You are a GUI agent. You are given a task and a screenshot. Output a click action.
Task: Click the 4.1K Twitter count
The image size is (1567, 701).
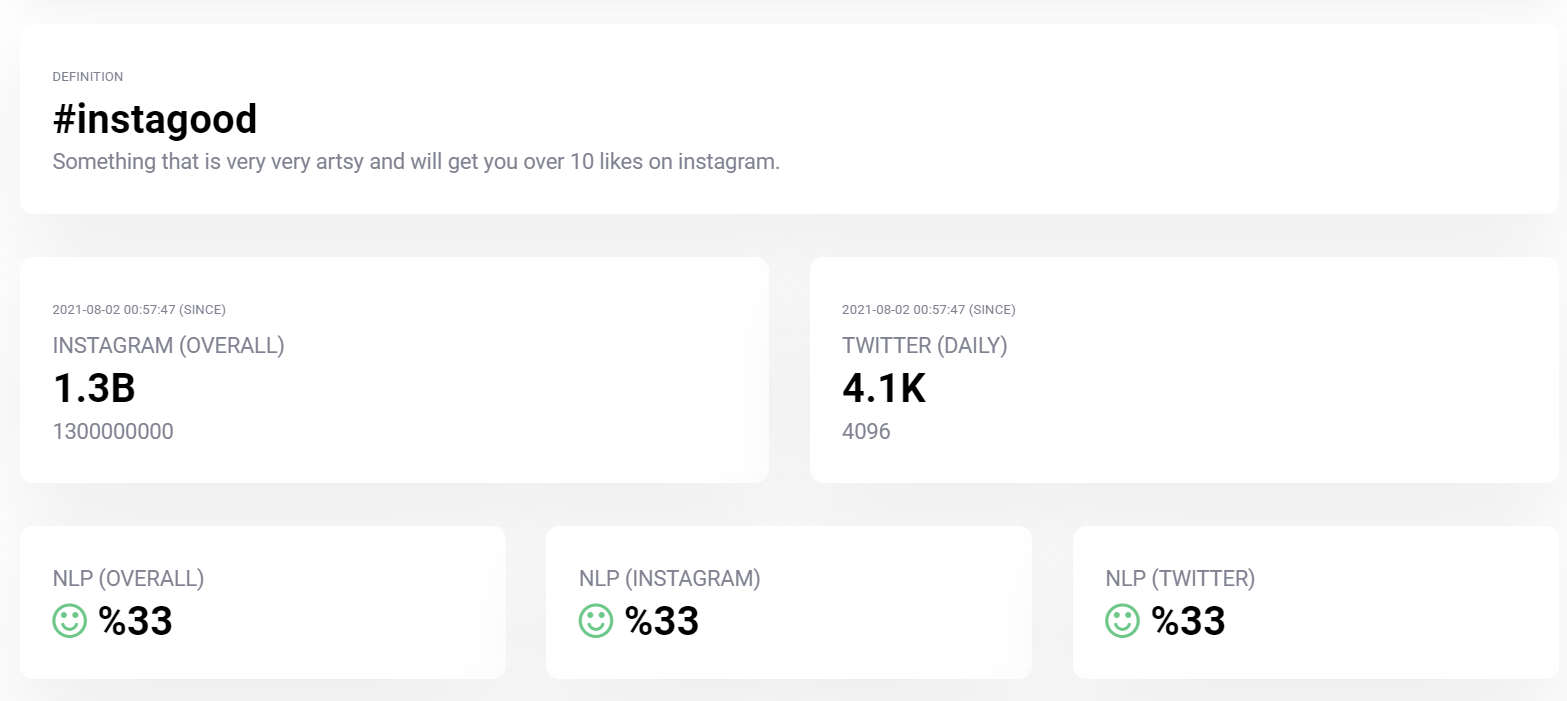884,389
